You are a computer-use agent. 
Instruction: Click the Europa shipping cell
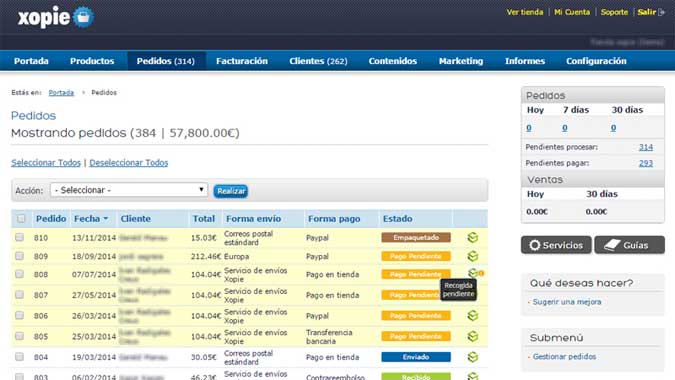click(x=236, y=256)
